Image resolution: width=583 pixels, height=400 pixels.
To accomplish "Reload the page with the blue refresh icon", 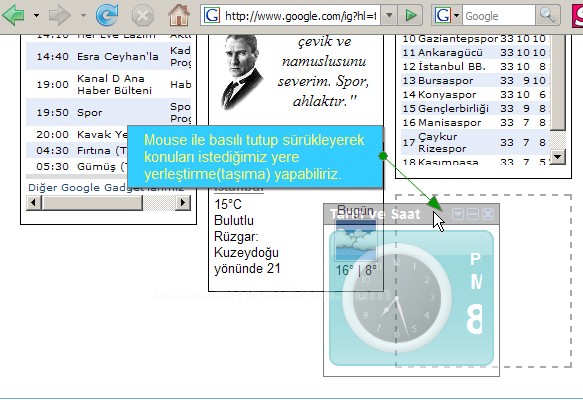I will [x=107, y=15].
